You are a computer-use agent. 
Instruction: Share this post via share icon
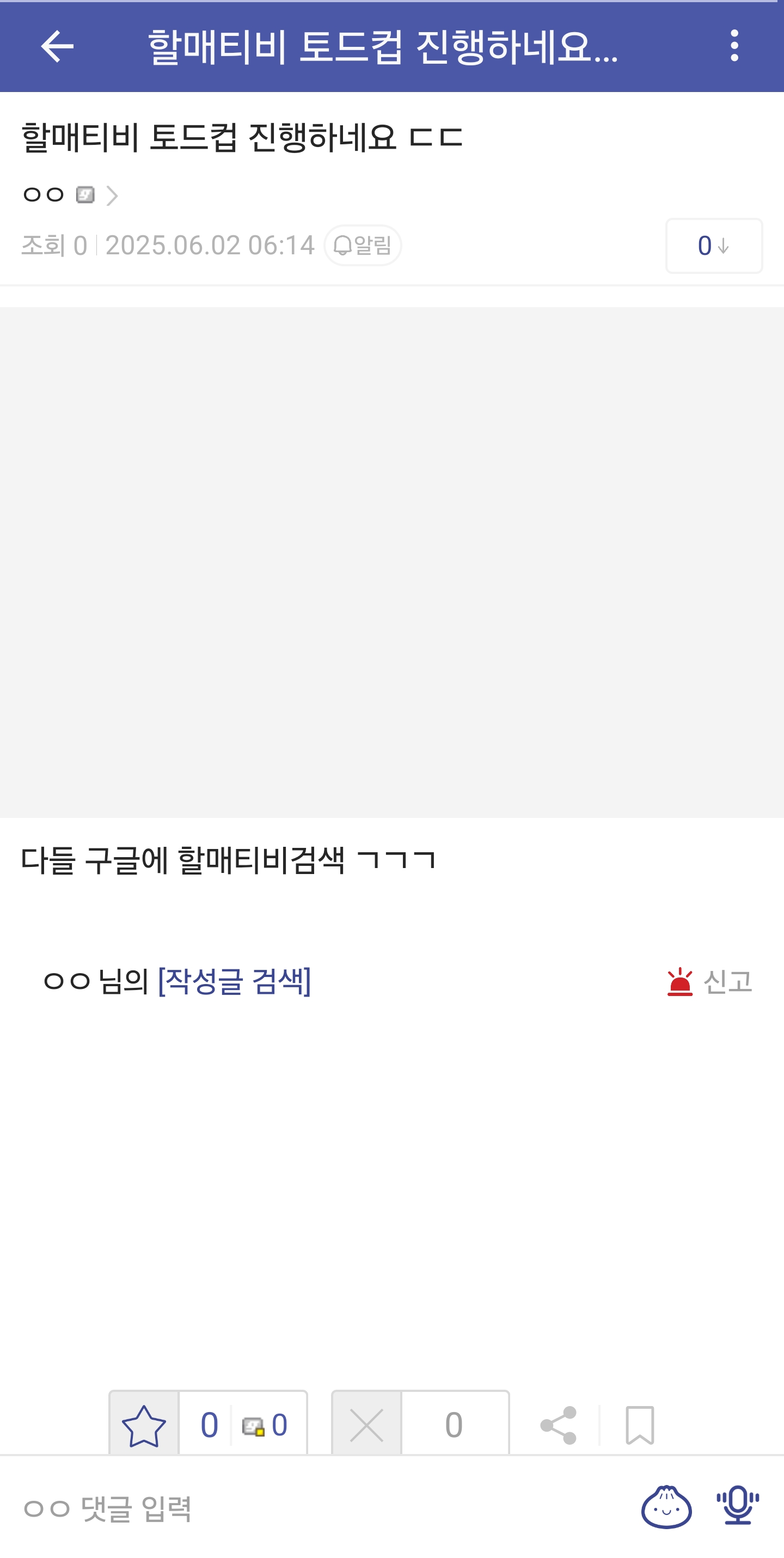click(x=559, y=1425)
